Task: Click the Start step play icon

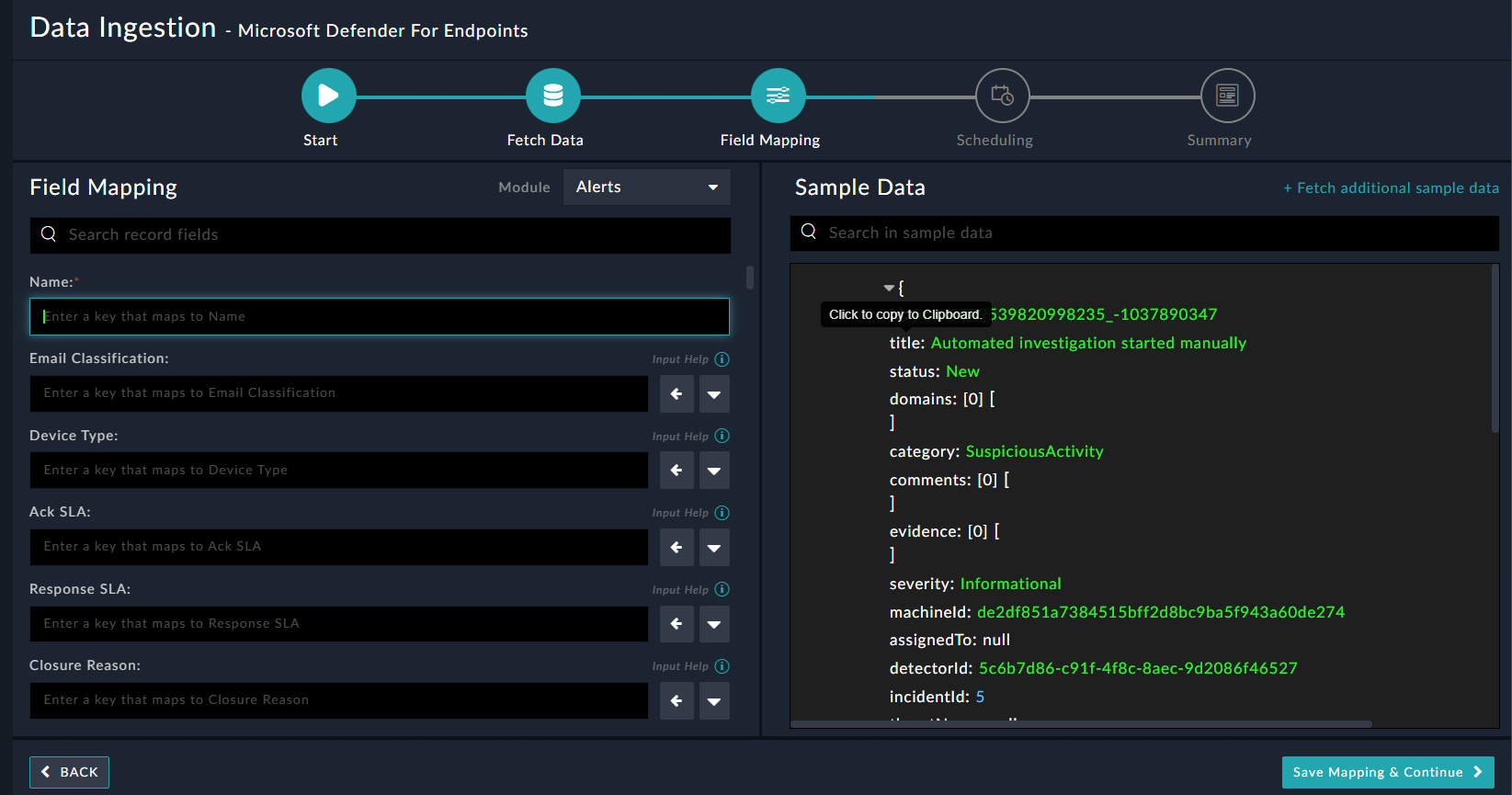Action: [x=328, y=96]
